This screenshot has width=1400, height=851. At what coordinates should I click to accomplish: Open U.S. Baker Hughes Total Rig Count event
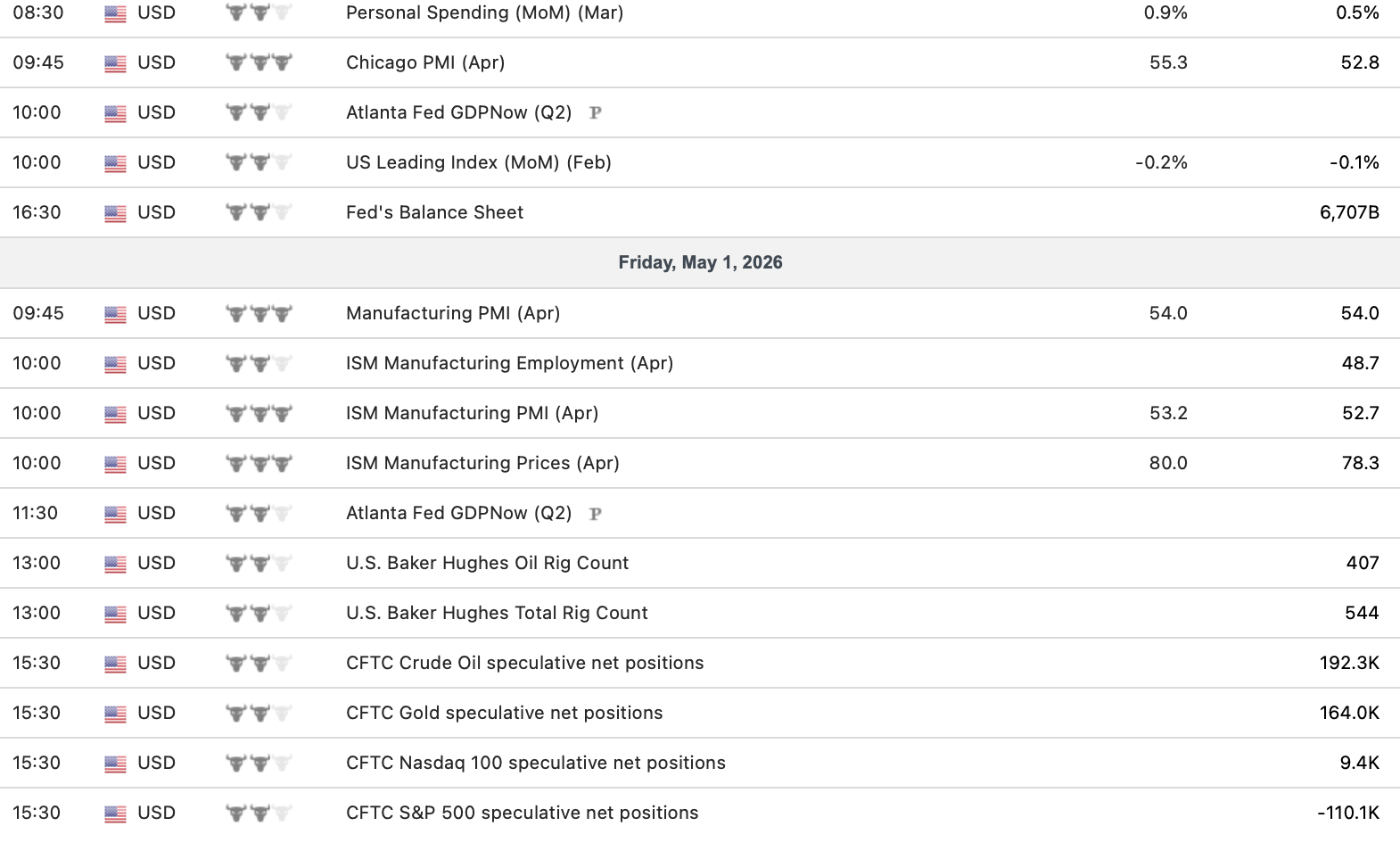[497, 613]
